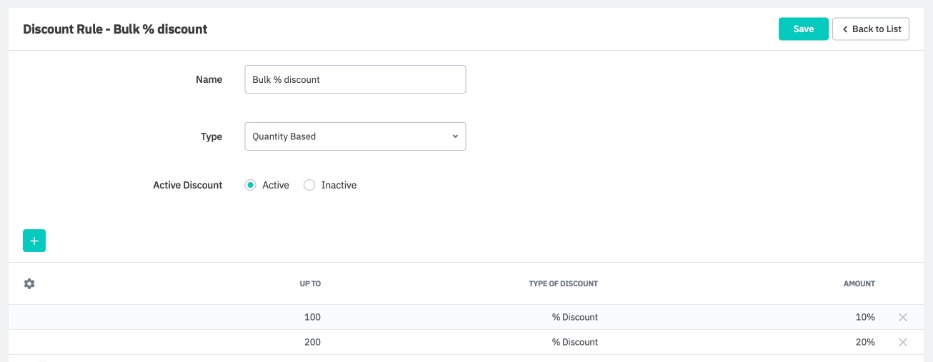Click the Name field label
933x362 pixels.
209,79
